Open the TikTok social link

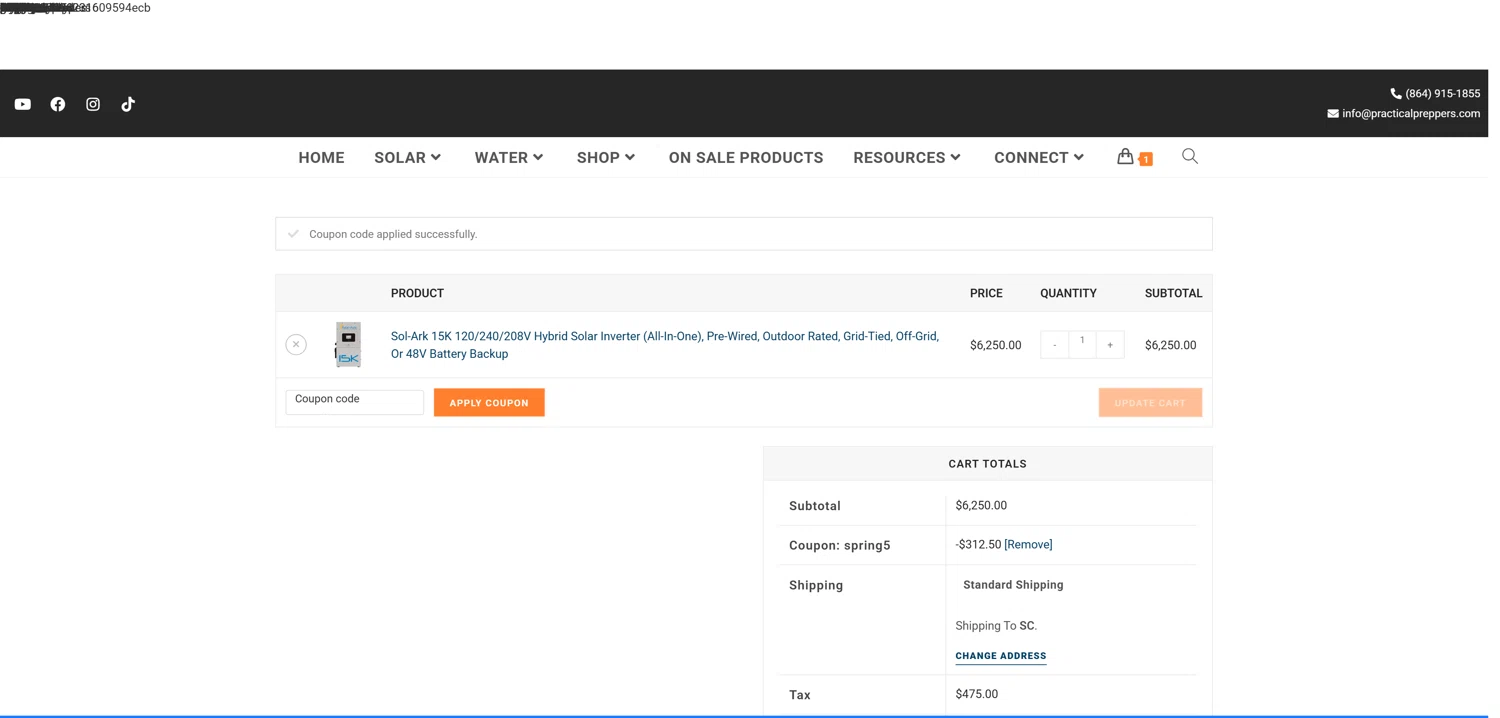(128, 104)
